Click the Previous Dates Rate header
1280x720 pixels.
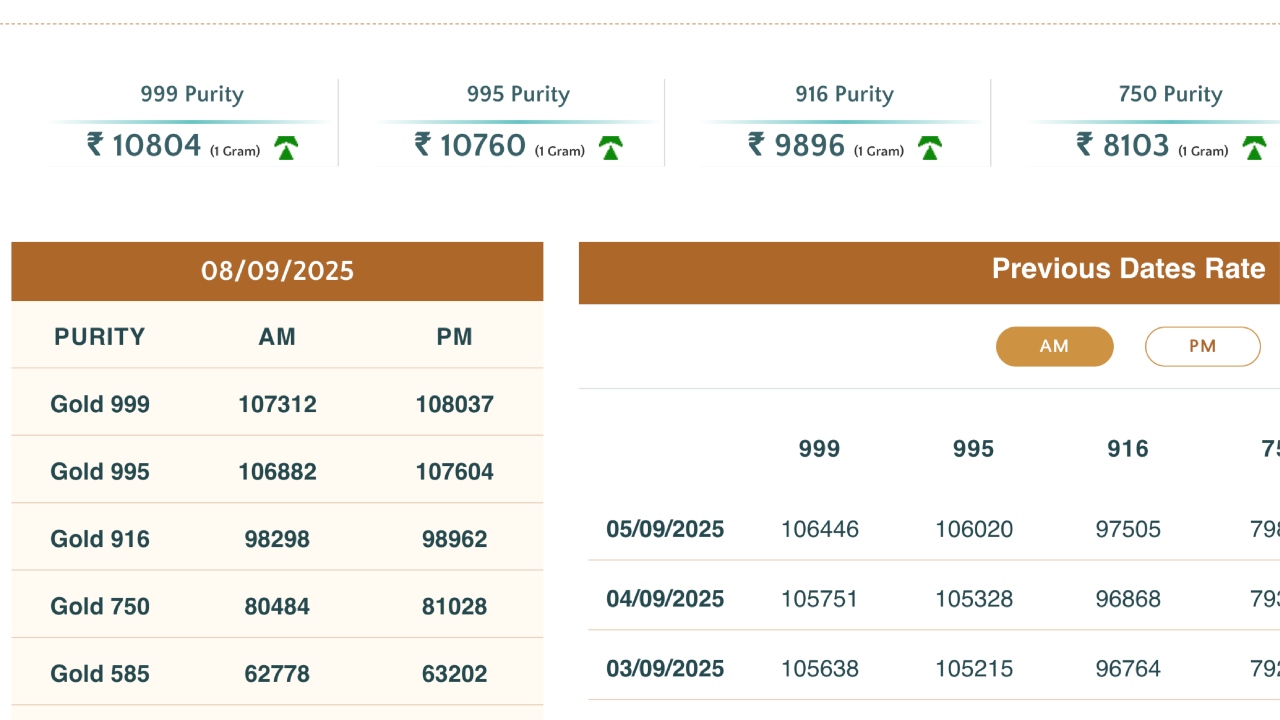click(x=1128, y=269)
